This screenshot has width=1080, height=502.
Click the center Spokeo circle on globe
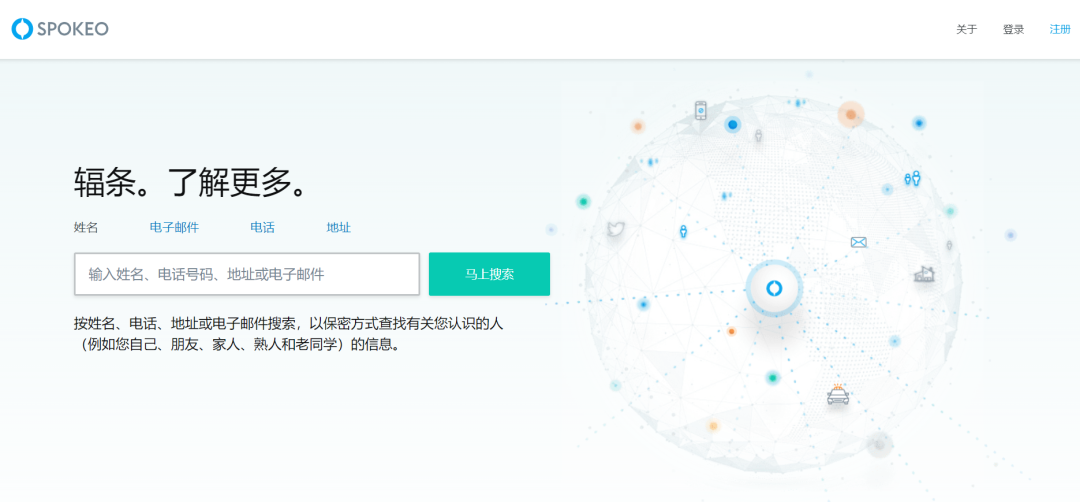point(774,289)
